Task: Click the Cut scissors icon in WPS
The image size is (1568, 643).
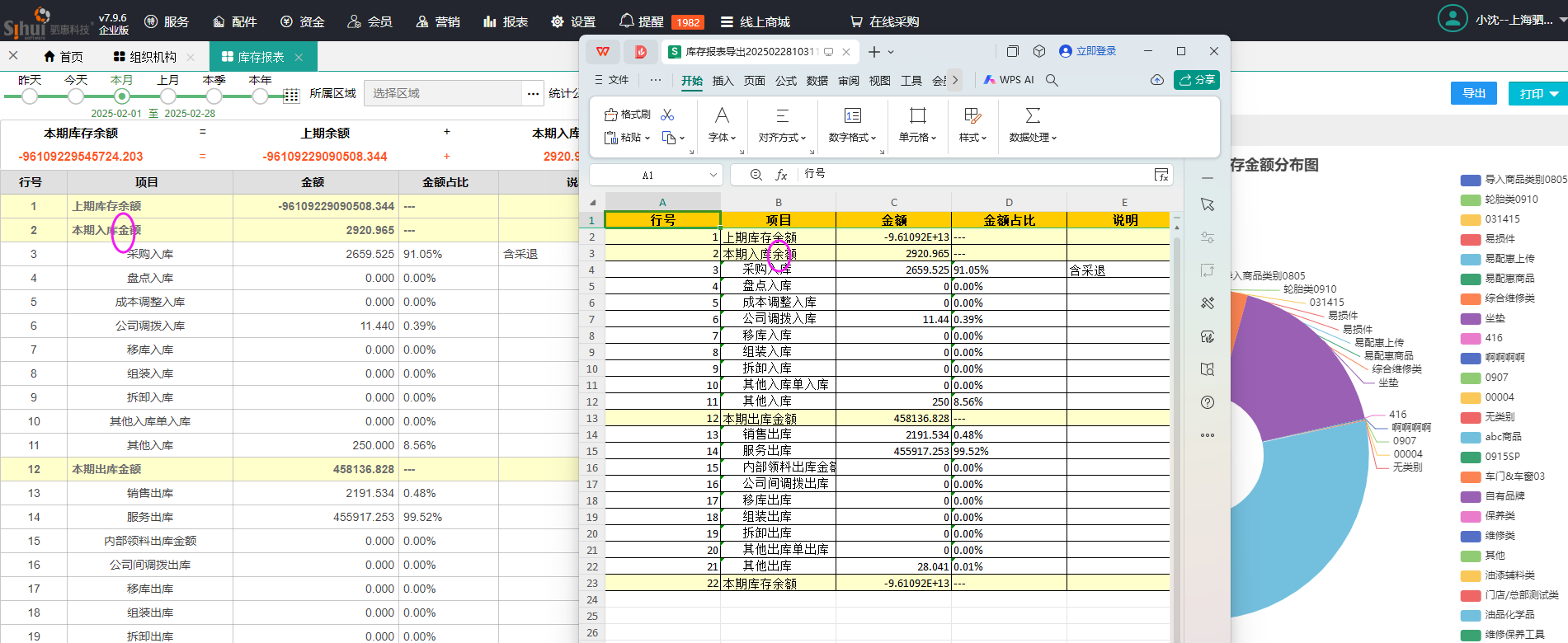Action: 667,115
